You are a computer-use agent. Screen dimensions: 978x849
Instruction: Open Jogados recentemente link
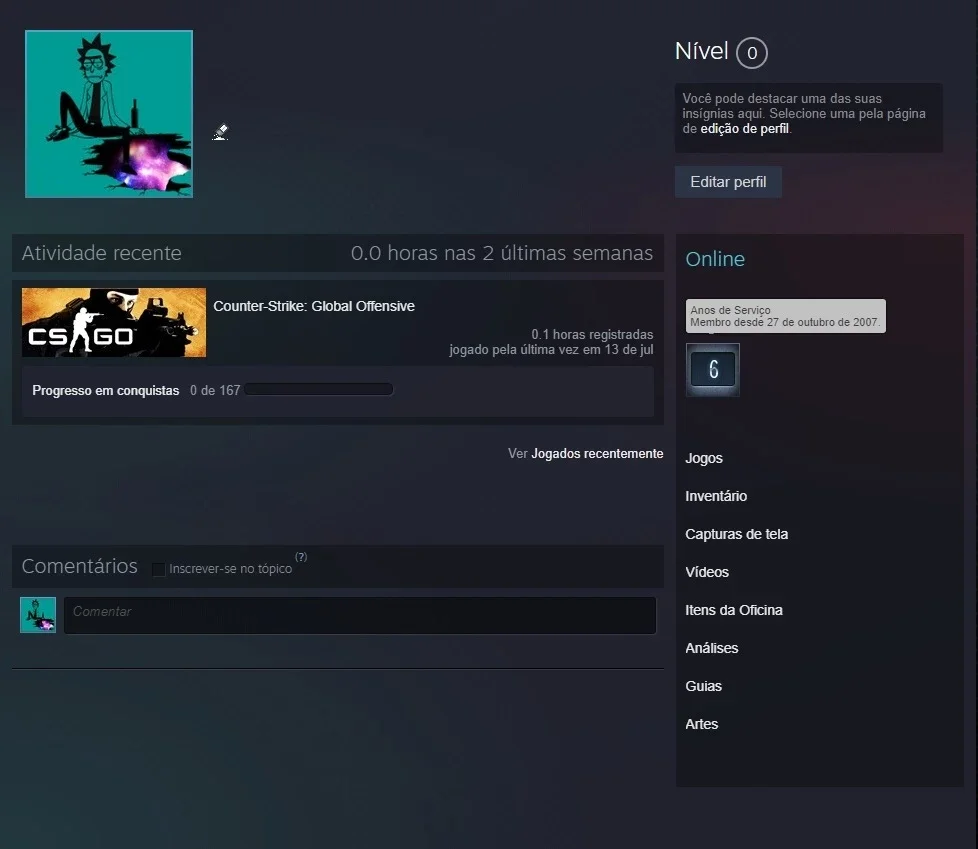pos(597,454)
